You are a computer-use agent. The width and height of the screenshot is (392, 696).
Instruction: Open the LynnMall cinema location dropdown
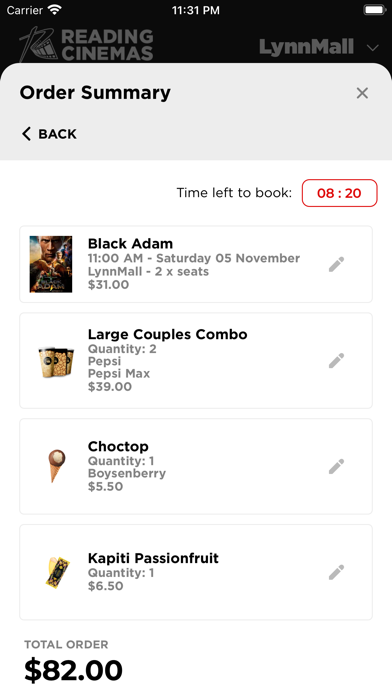coord(319,47)
